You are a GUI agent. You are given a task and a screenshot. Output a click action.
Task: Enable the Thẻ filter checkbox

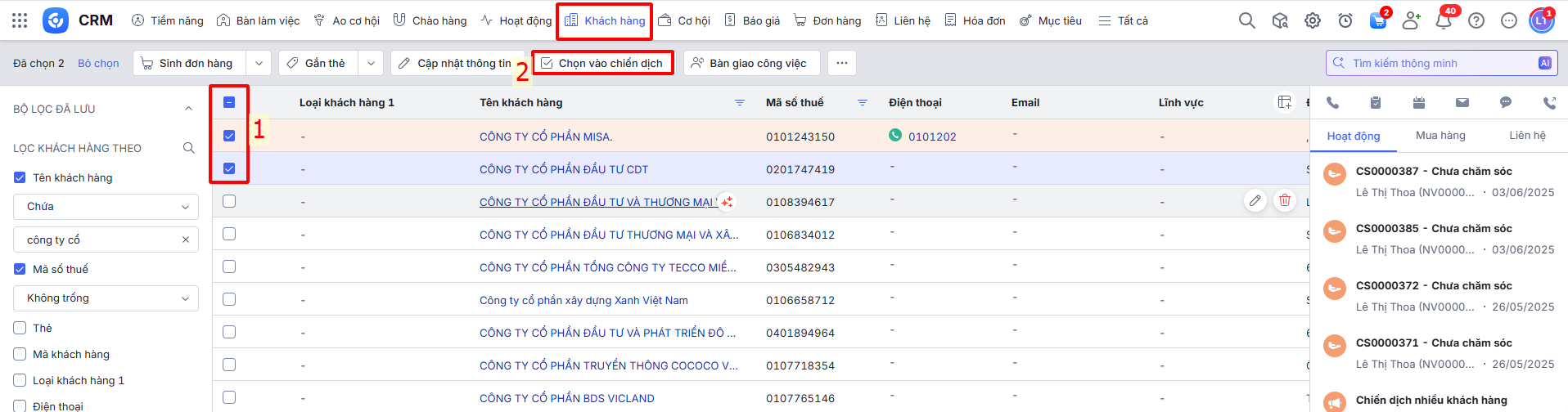[x=20, y=328]
